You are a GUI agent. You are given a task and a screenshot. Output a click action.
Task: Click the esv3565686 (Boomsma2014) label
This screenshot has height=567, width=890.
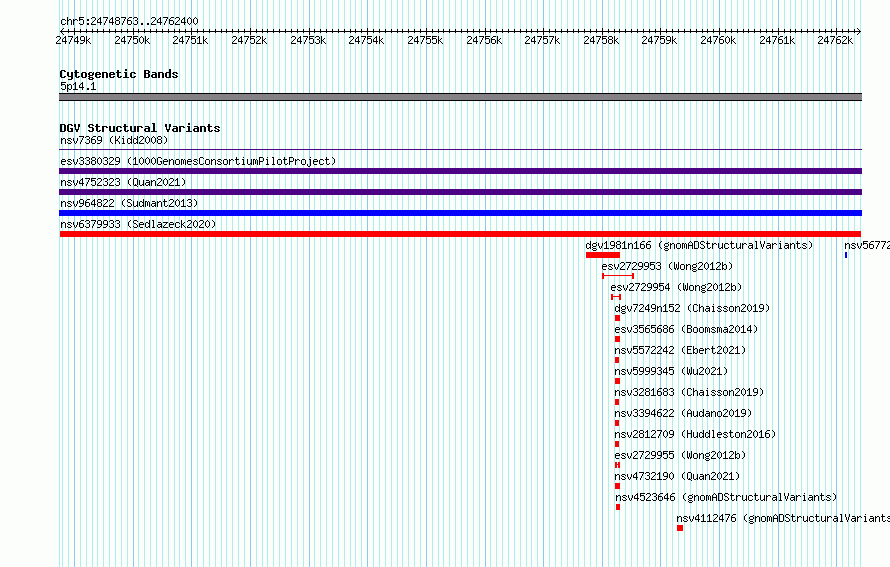pyautogui.click(x=686, y=329)
